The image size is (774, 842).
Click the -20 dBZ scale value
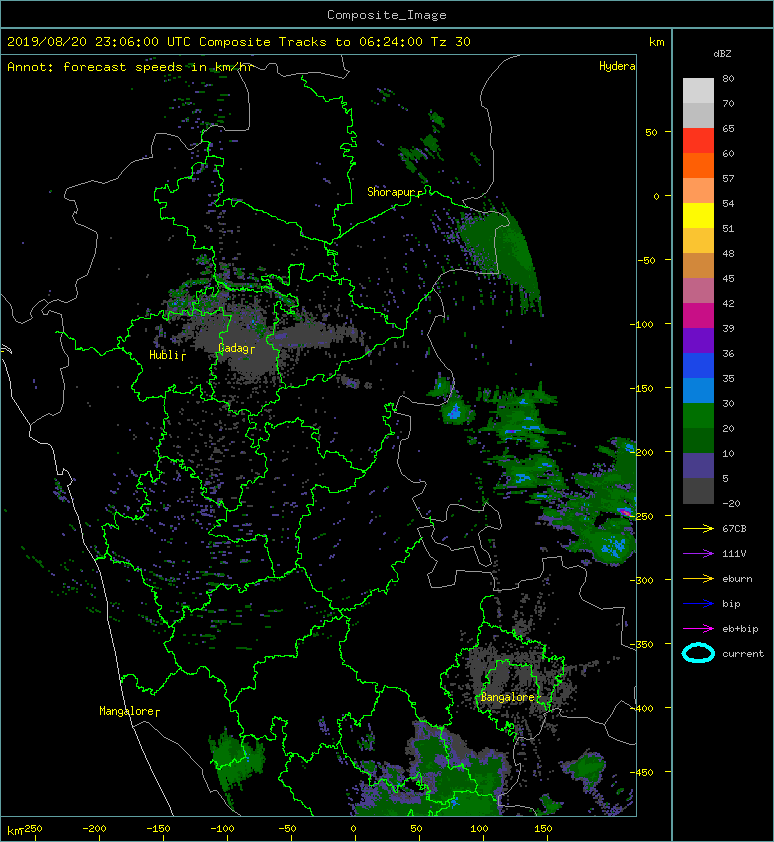732,504
